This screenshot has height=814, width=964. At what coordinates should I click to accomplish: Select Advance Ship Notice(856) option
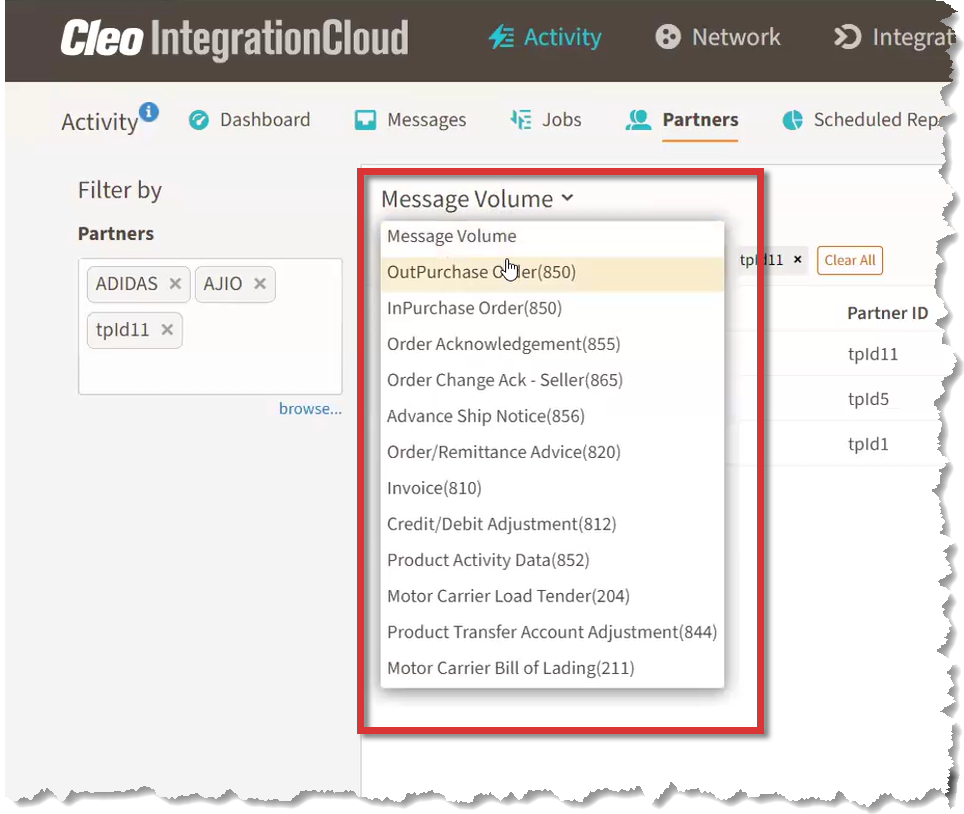point(485,416)
